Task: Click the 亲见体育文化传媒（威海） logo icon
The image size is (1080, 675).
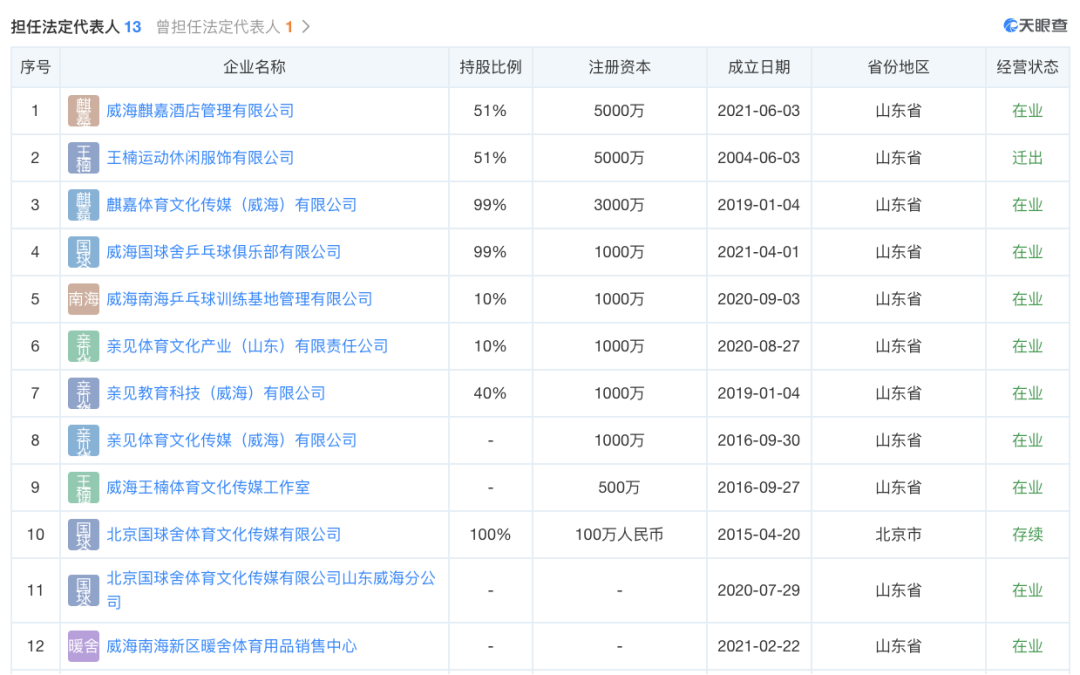Action: [x=83, y=441]
